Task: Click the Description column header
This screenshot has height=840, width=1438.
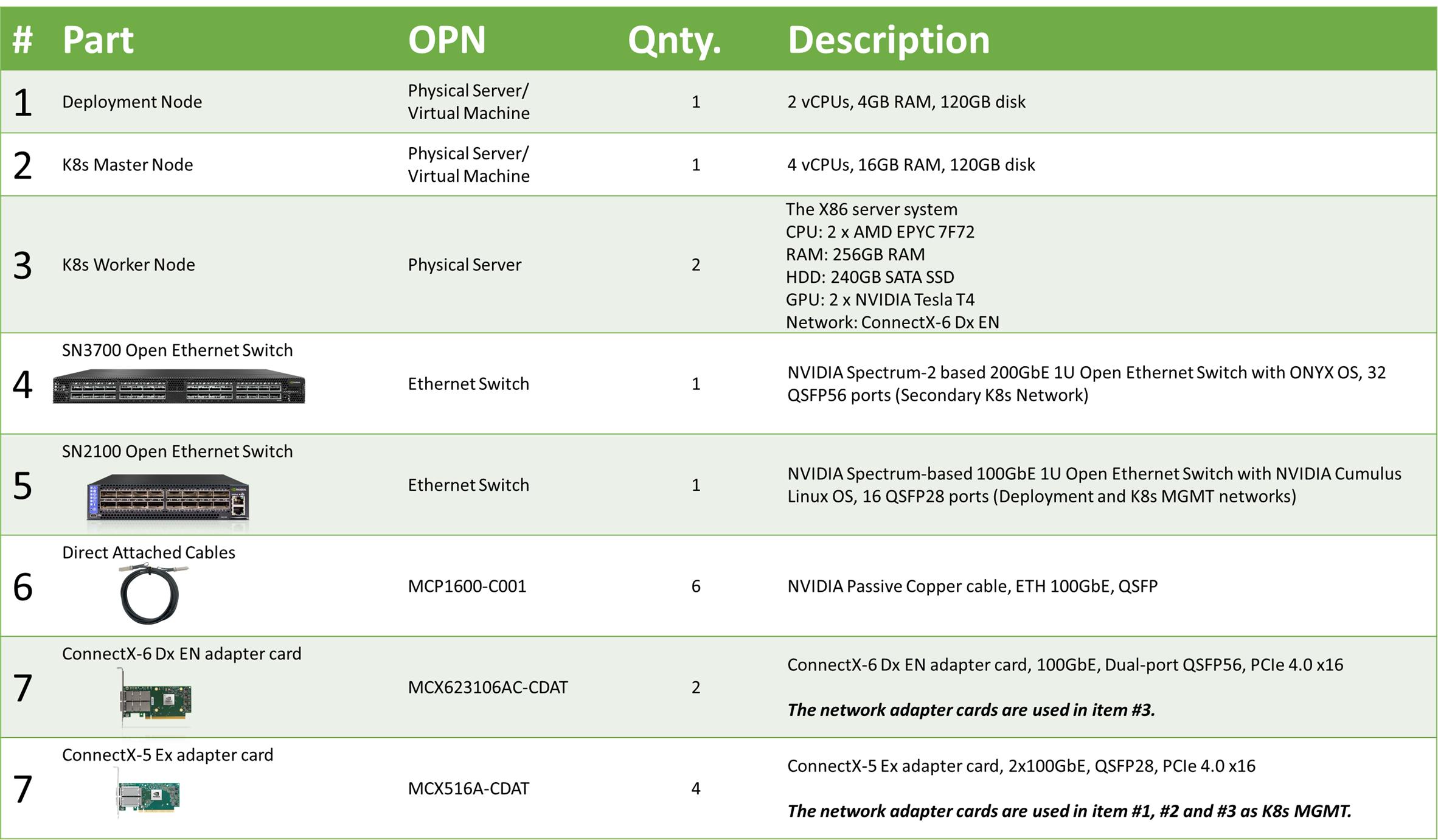Action: point(889,41)
